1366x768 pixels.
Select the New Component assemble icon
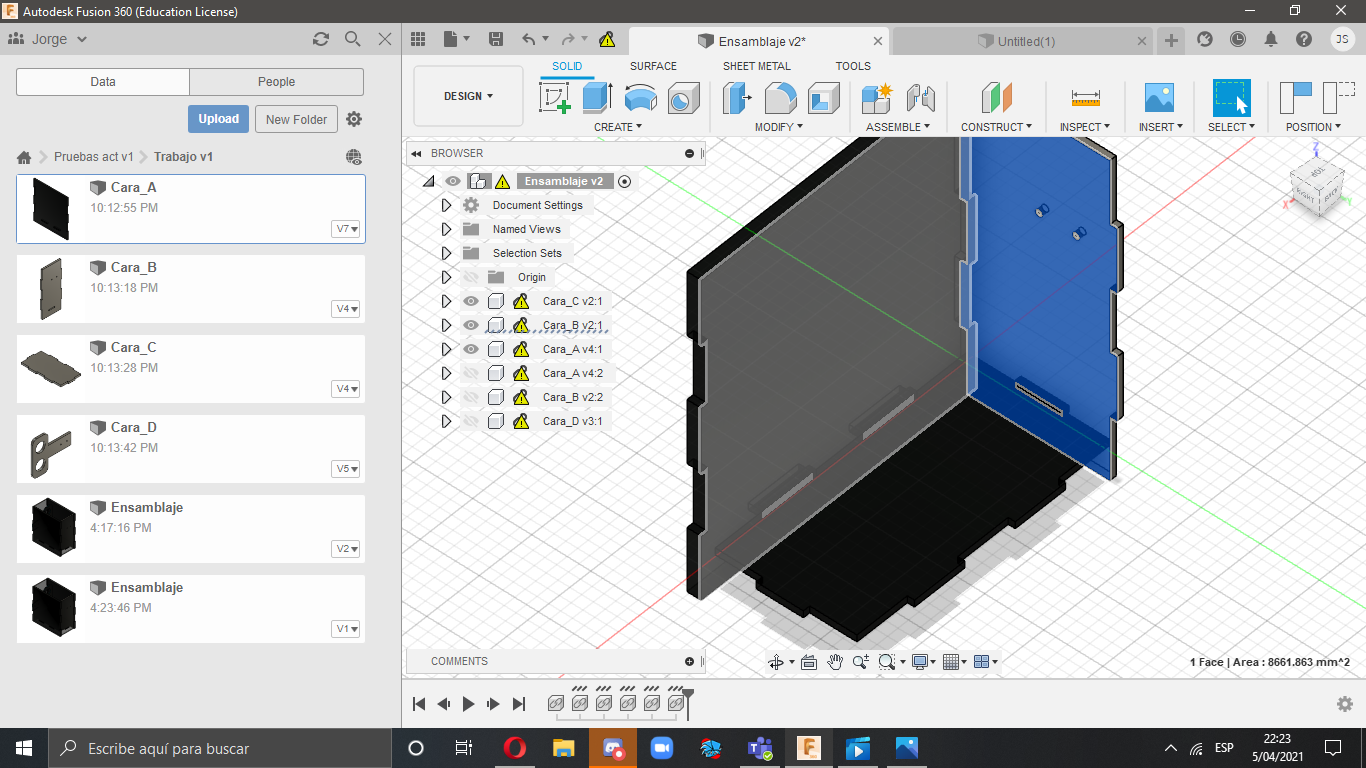point(876,98)
